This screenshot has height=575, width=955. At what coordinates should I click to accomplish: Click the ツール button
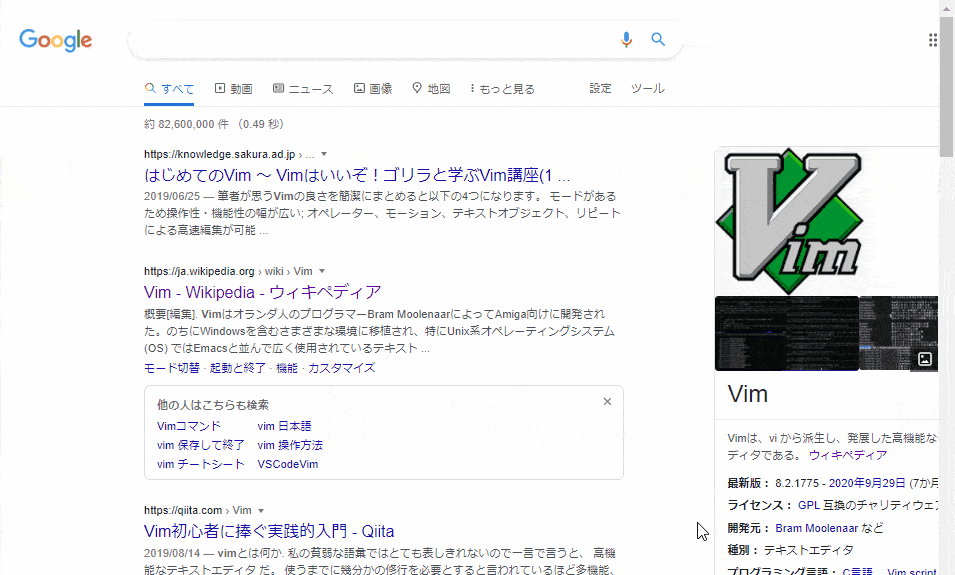(x=647, y=88)
